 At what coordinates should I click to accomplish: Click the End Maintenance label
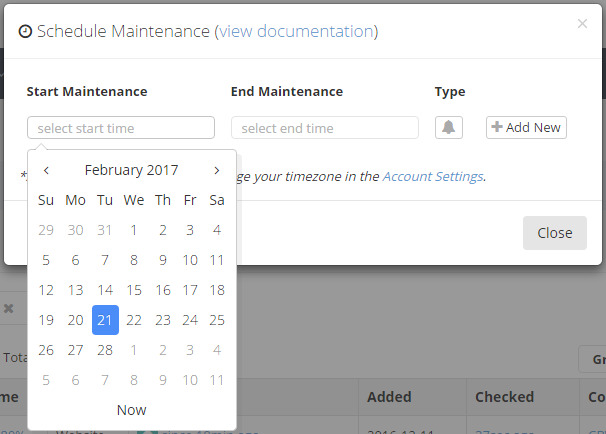click(287, 92)
